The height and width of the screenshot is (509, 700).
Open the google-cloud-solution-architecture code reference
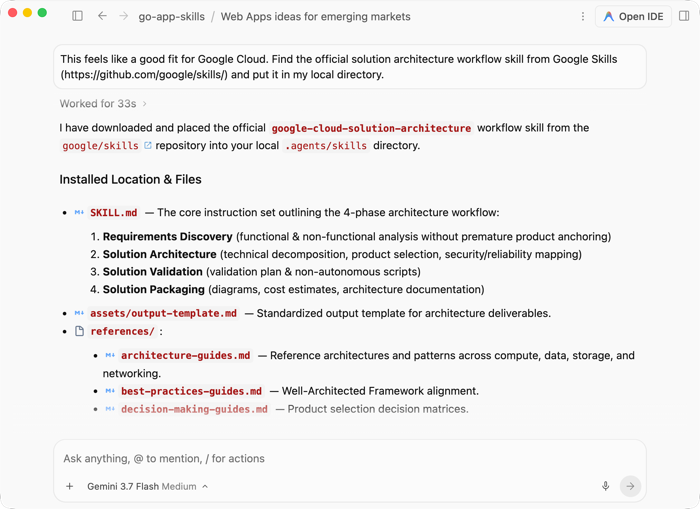pos(371,128)
